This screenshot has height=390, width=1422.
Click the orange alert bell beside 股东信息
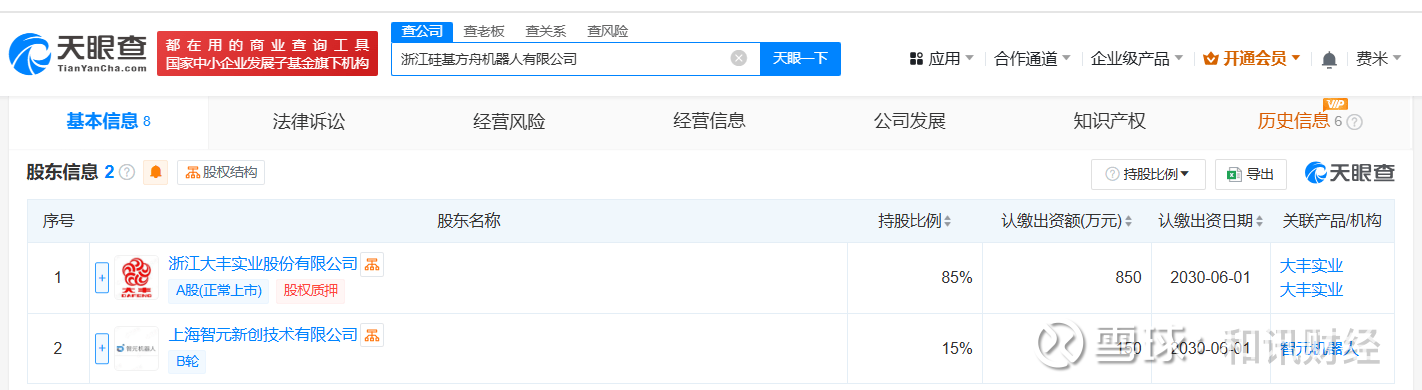point(156,172)
